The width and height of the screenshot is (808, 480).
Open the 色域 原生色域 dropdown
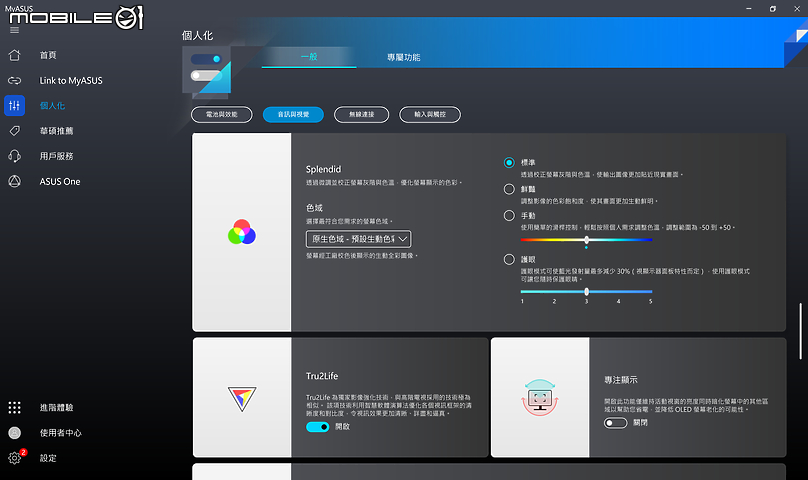point(359,239)
